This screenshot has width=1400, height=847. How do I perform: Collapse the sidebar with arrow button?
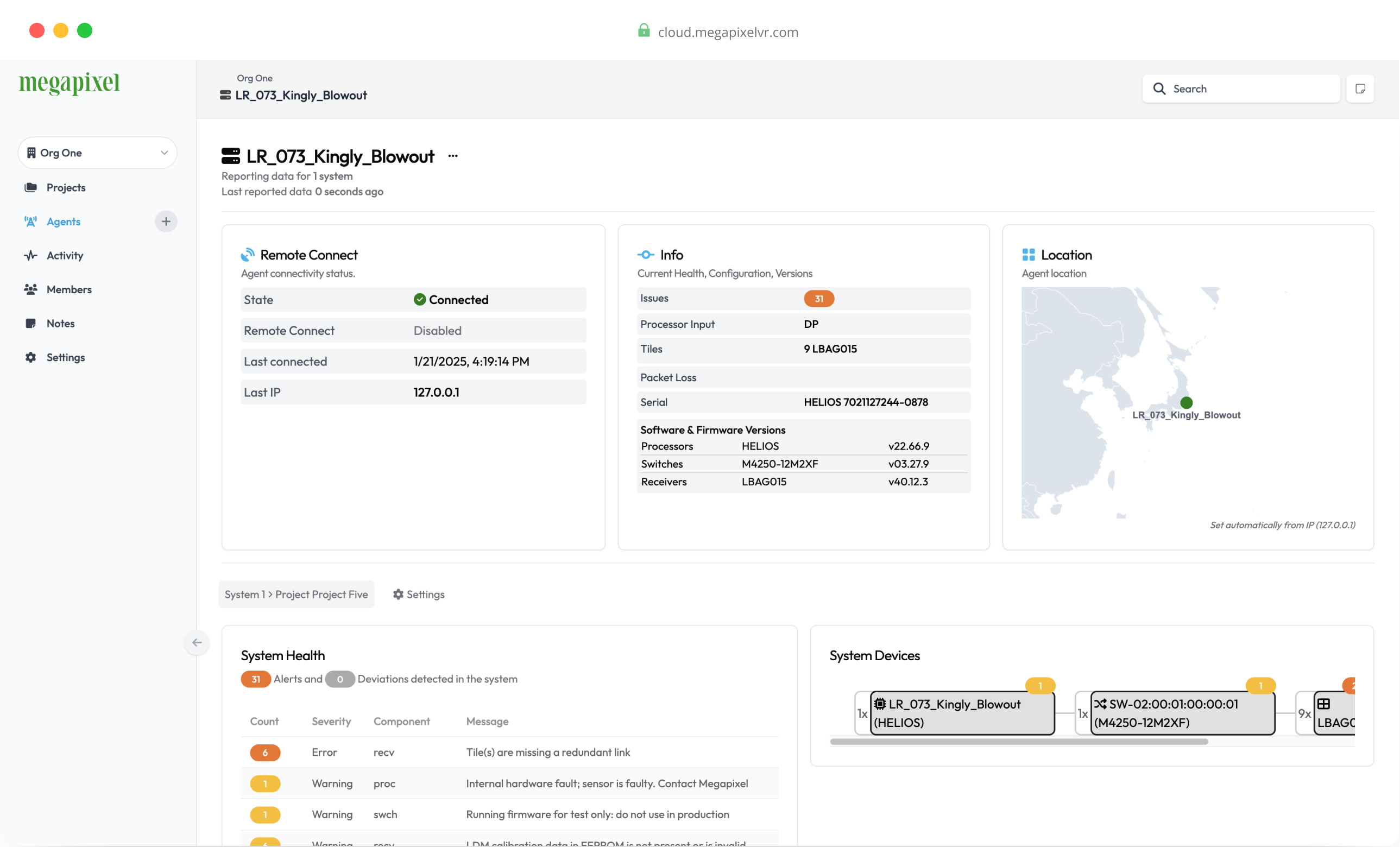(197, 643)
